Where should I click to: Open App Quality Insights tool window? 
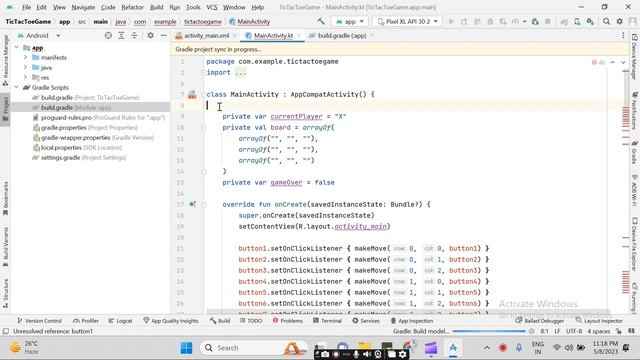[171, 321]
